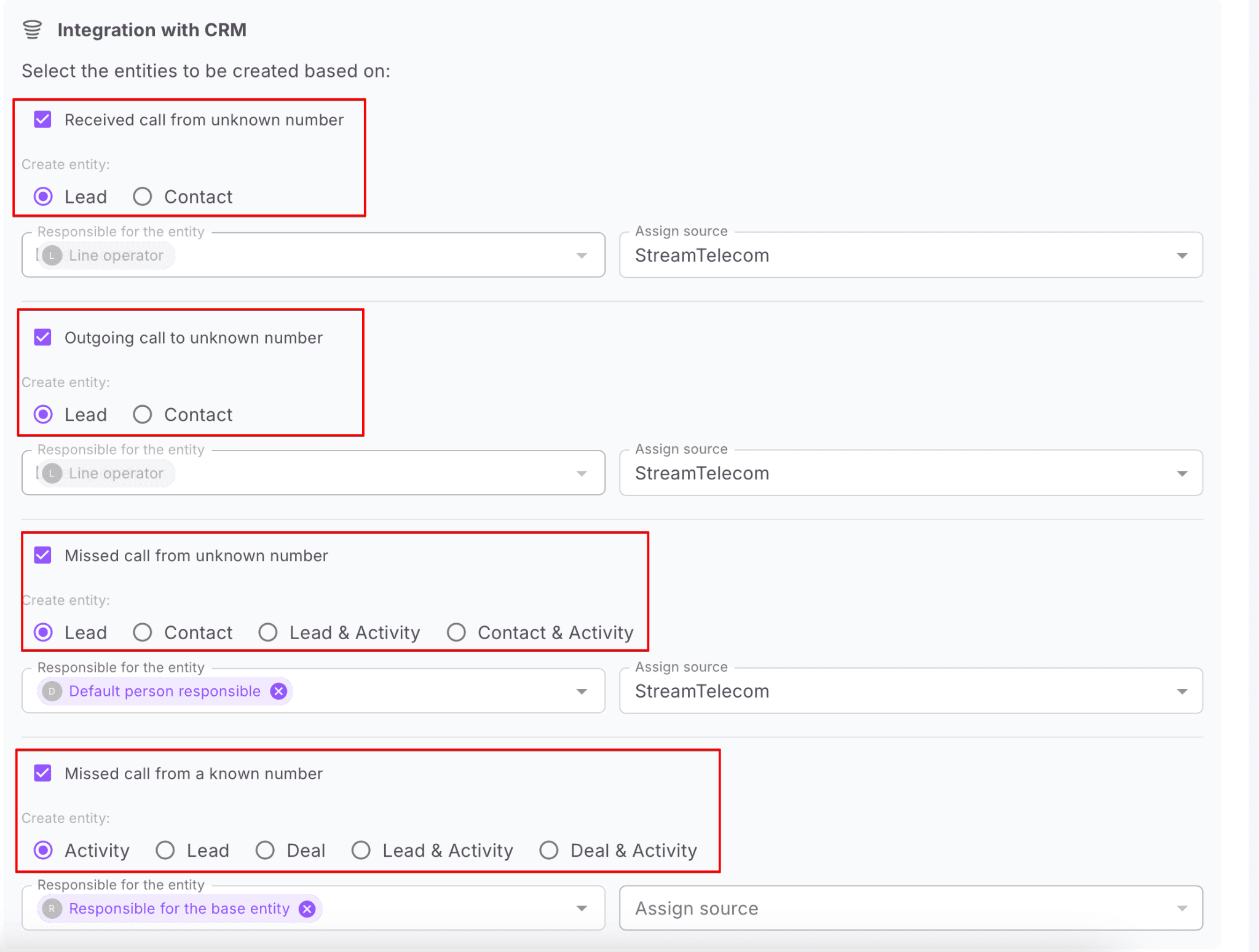Click the Integration with CRM stack icon
The height and width of the screenshot is (952, 1259).
(32, 30)
